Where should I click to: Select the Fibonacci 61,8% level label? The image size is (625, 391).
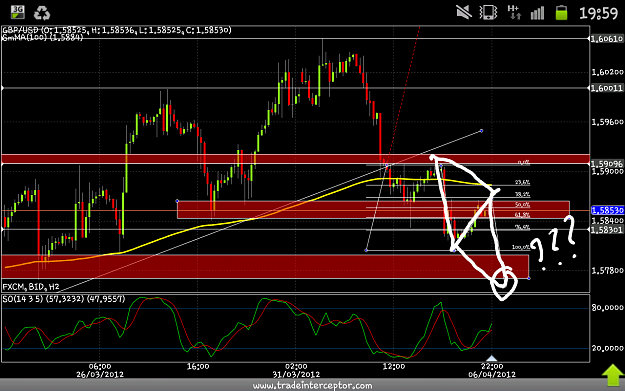coord(522,215)
